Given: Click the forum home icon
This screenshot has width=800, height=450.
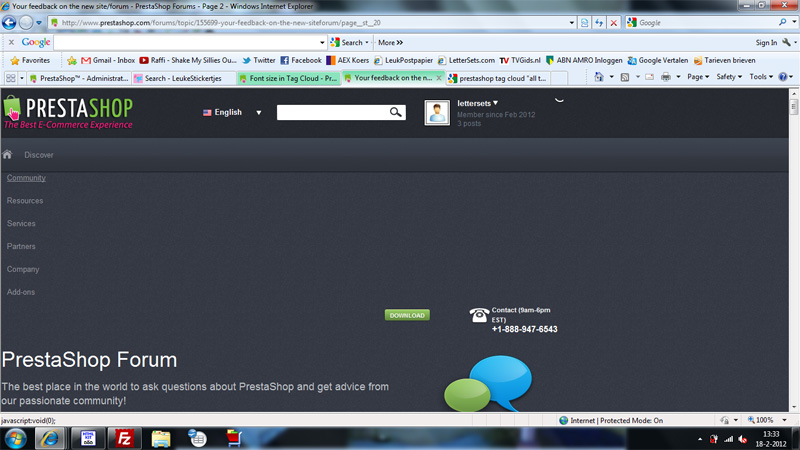Looking at the screenshot, I should click(x=7, y=155).
